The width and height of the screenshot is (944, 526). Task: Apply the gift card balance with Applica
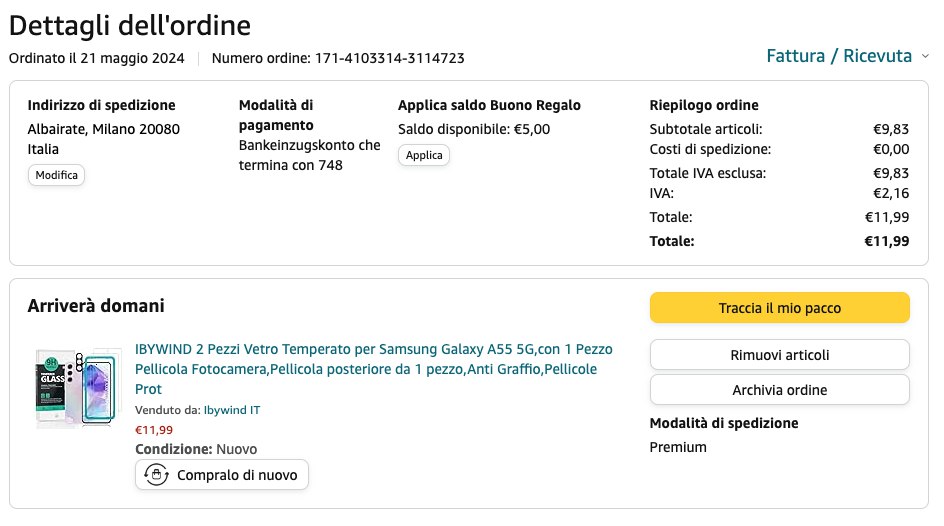(424, 155)
